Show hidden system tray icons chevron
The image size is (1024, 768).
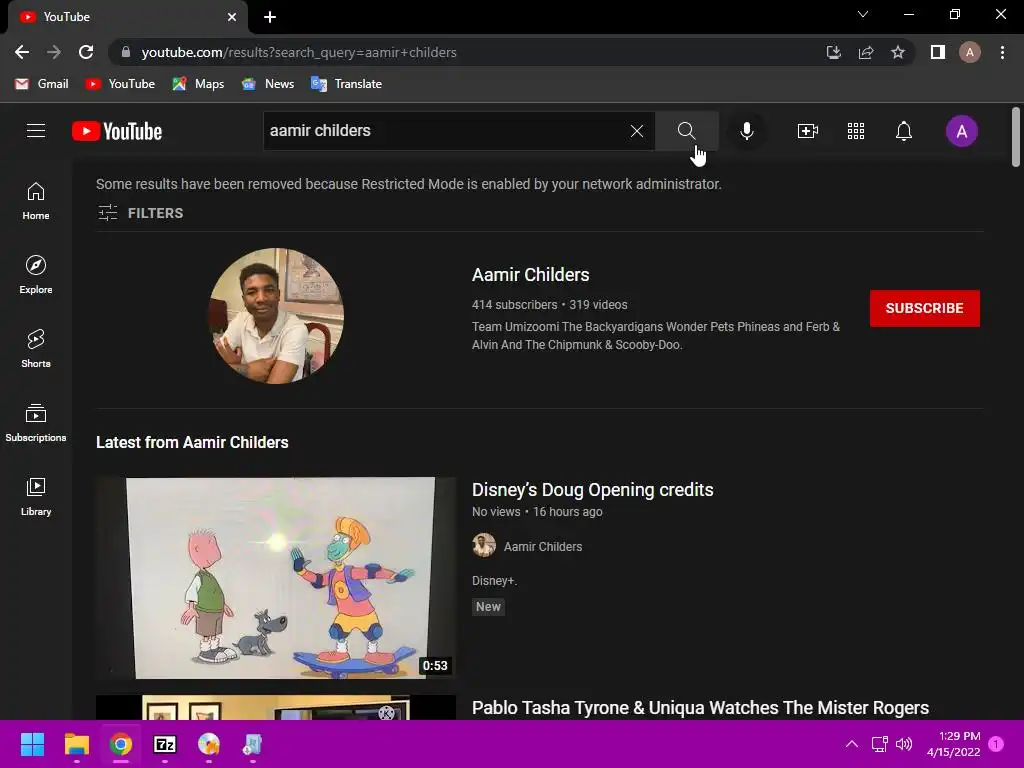[x=852, y=744]
